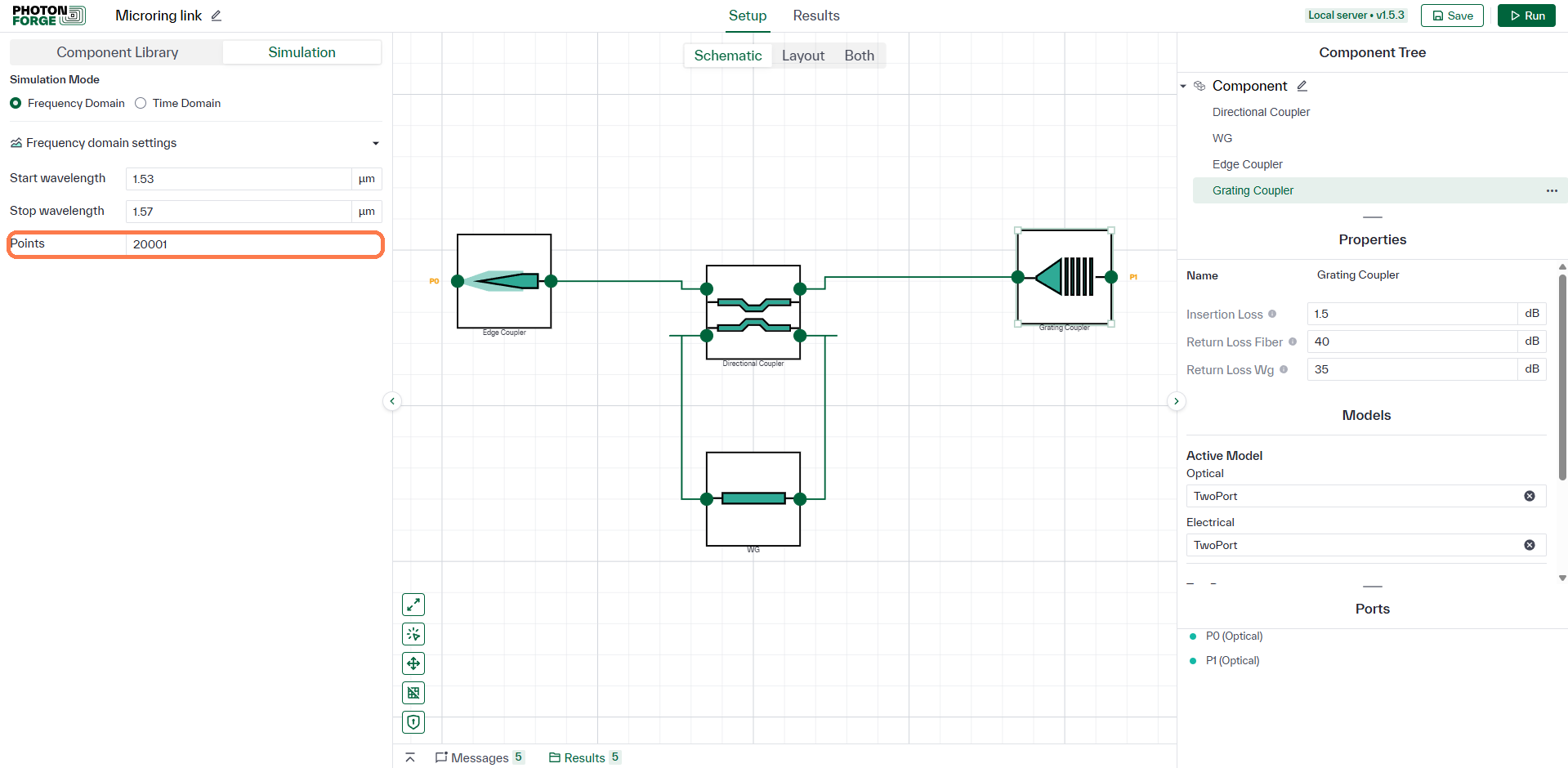
Task: Select Edge Coupler in the component tree
Action: tap(1247, 164)
